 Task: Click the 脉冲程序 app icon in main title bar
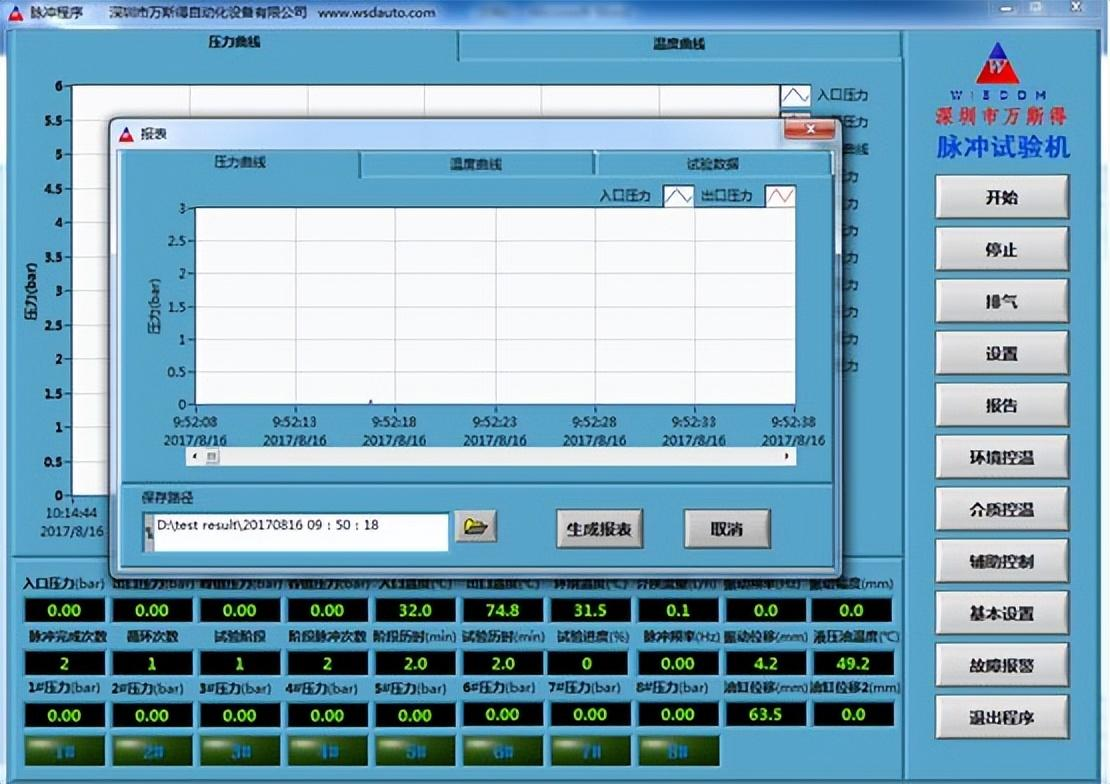[x=15, y=13]
